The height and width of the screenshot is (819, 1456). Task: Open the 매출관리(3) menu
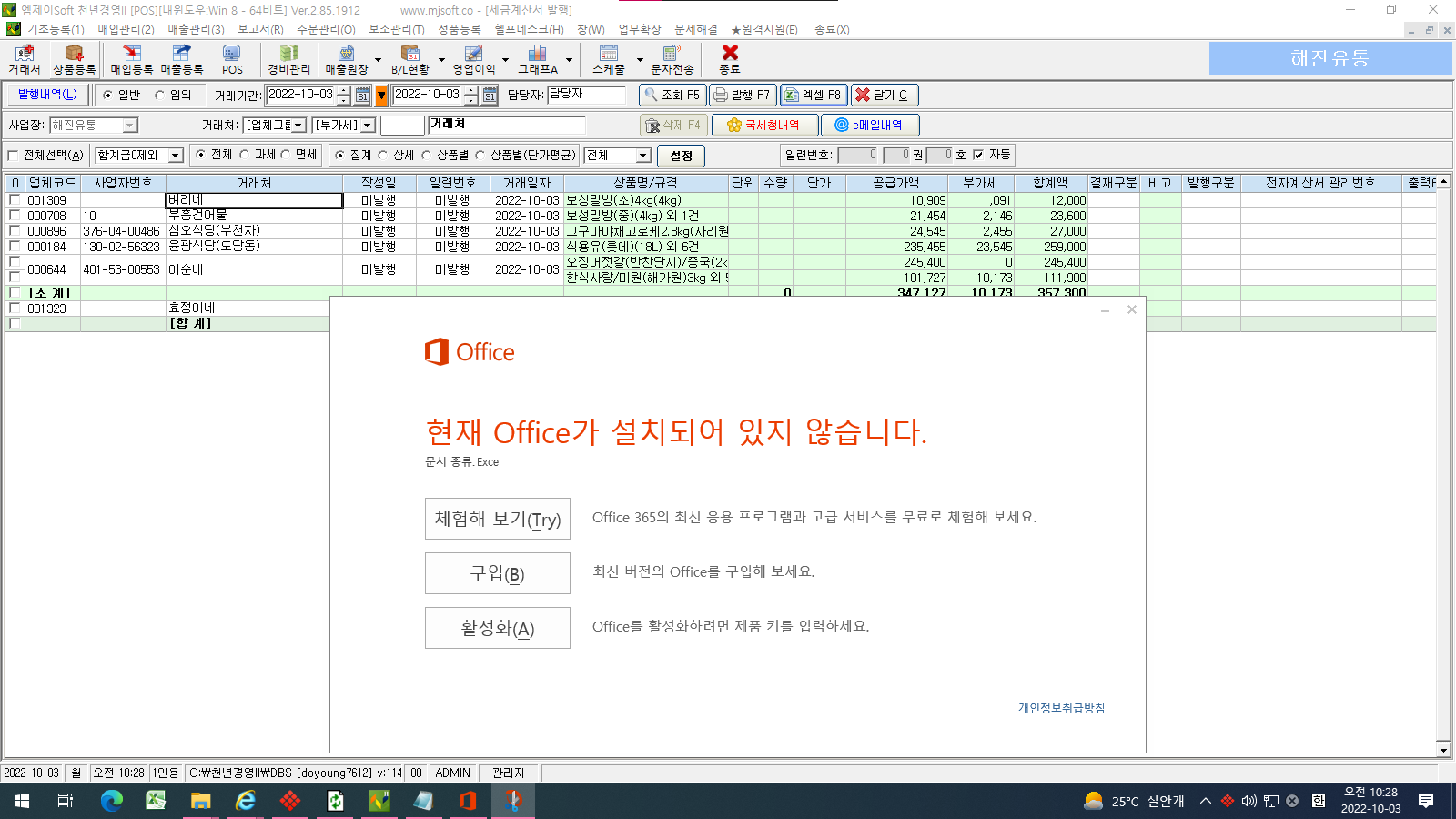196,29
